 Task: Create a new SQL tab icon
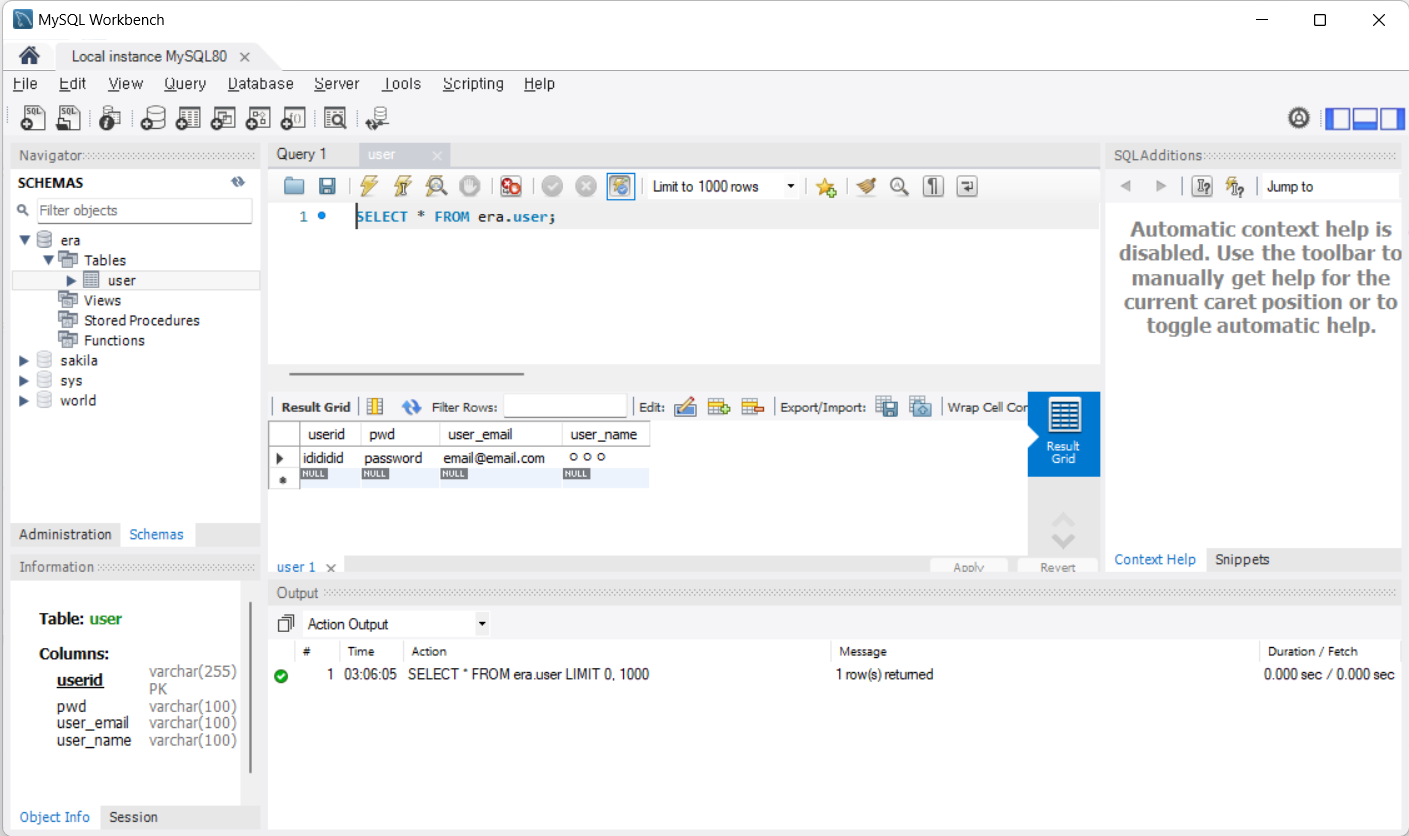(x=33, y=119)
